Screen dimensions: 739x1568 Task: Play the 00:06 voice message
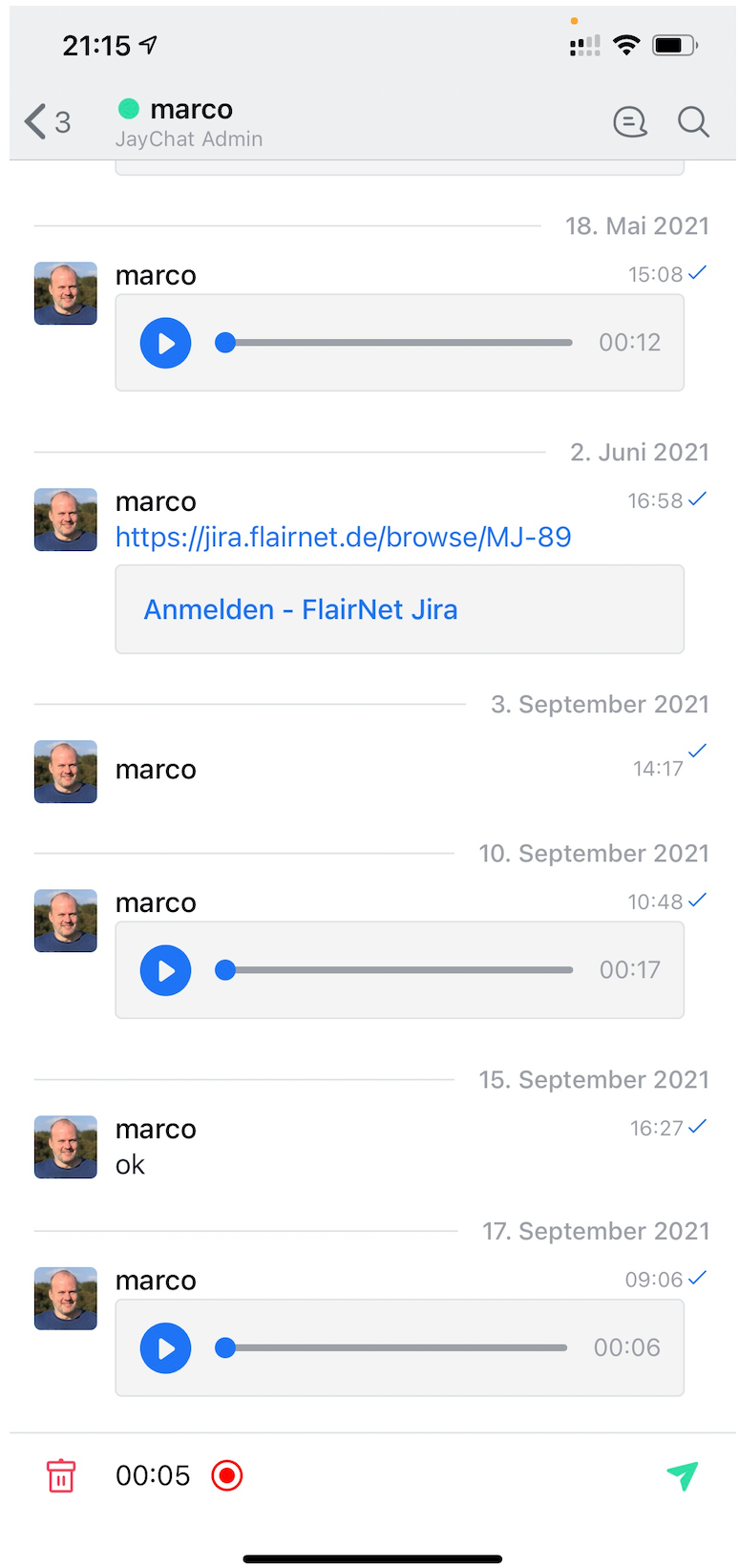tap(166, 1348)
